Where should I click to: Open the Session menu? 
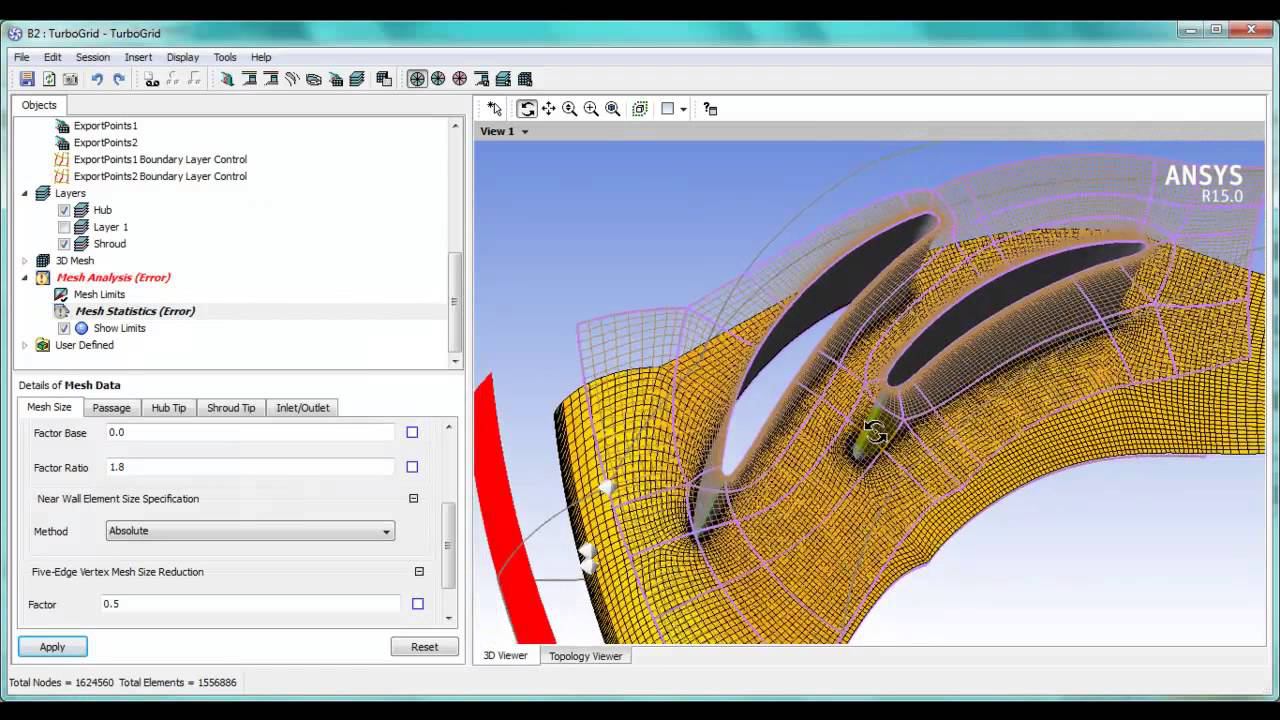tap(93, 57)
